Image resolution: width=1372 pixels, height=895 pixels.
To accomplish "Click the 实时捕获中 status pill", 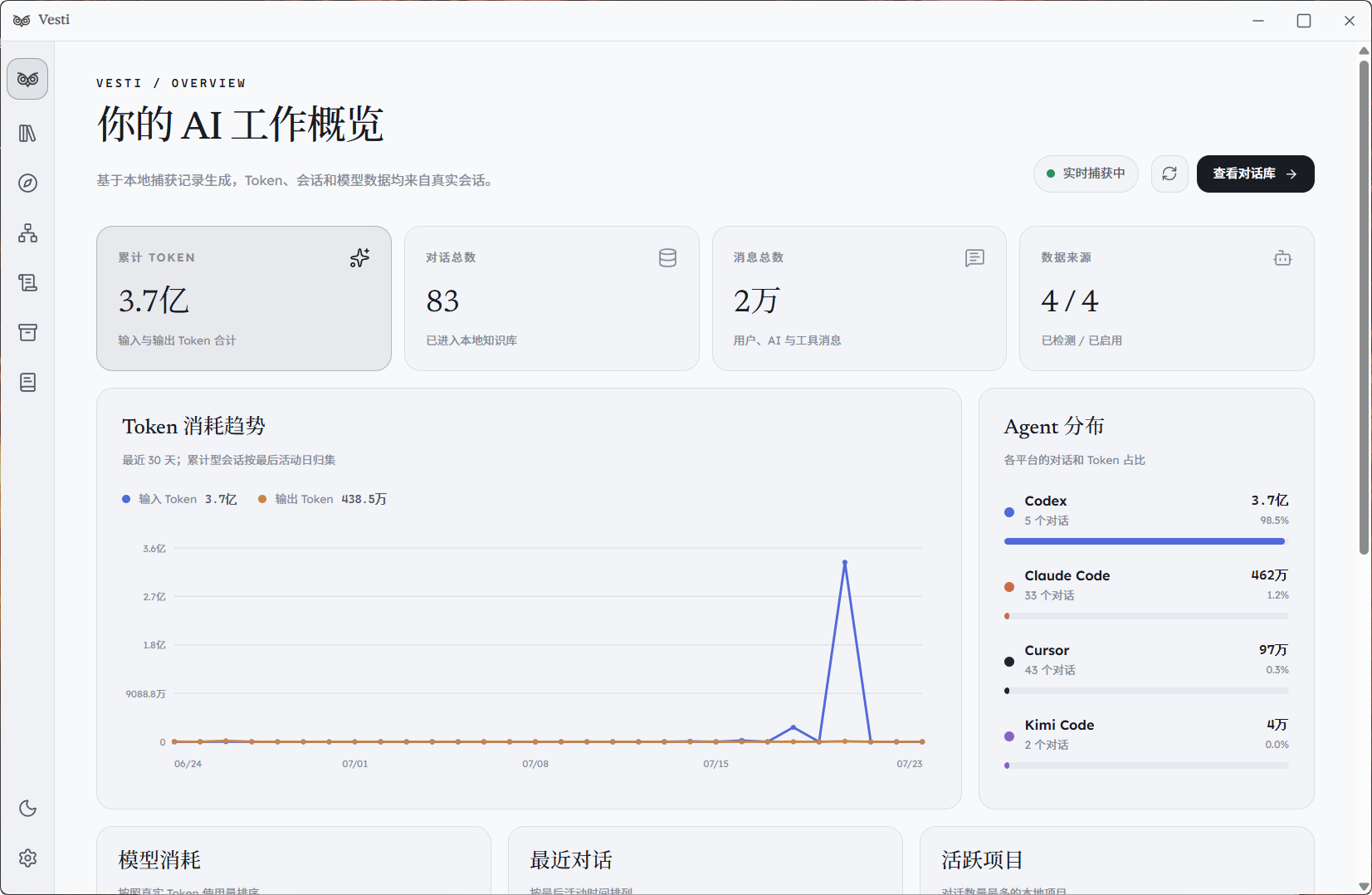I will 1086,174.
